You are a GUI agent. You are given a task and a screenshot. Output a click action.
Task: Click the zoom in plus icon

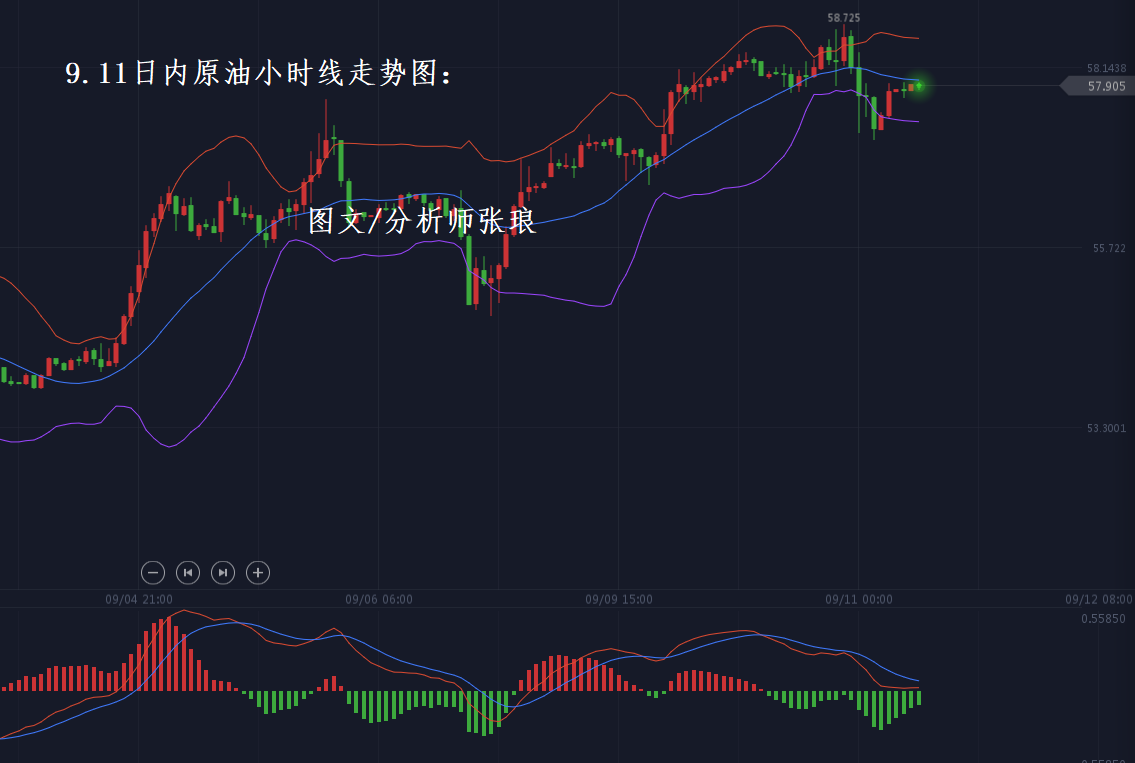click(x=258, y=572)
